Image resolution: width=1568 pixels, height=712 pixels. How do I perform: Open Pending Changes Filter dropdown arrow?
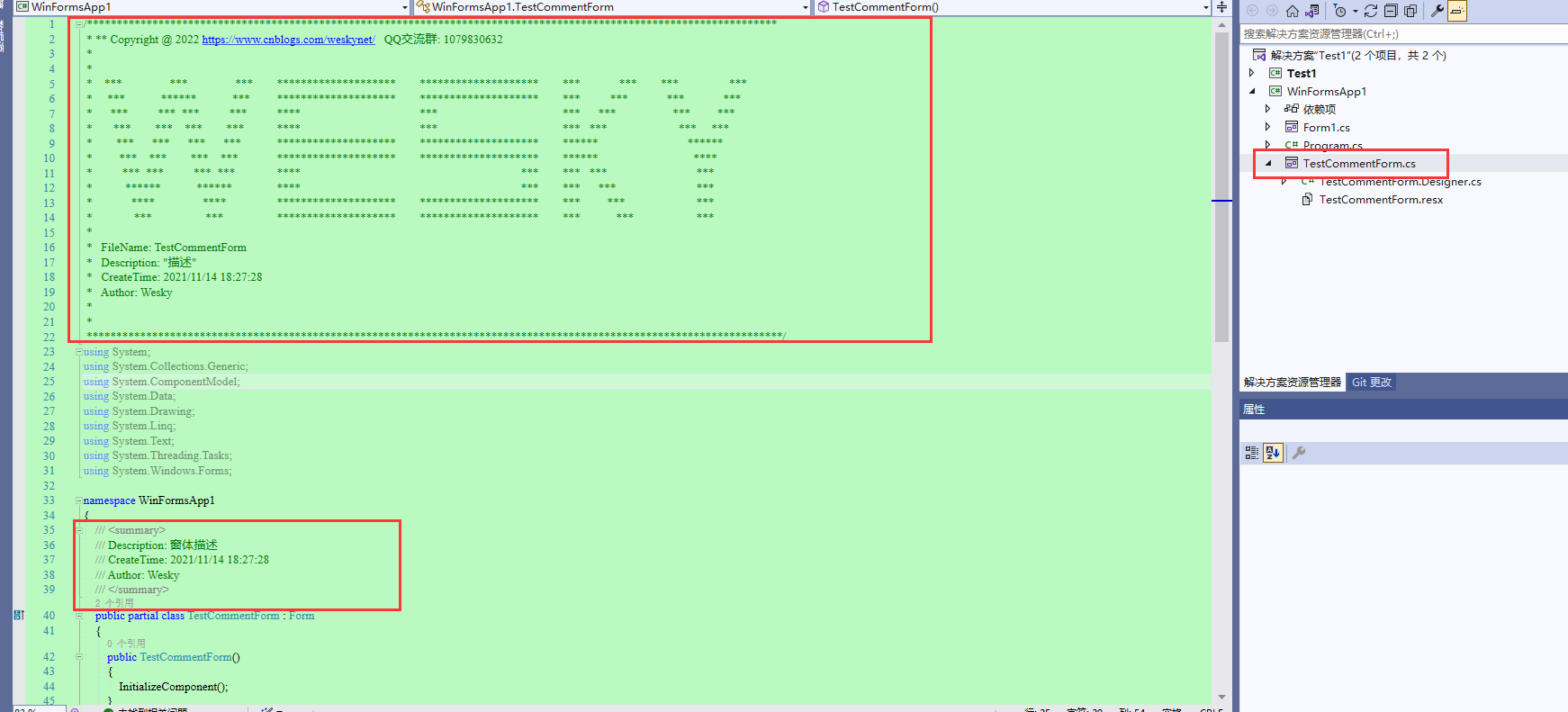coord(1355,11)
